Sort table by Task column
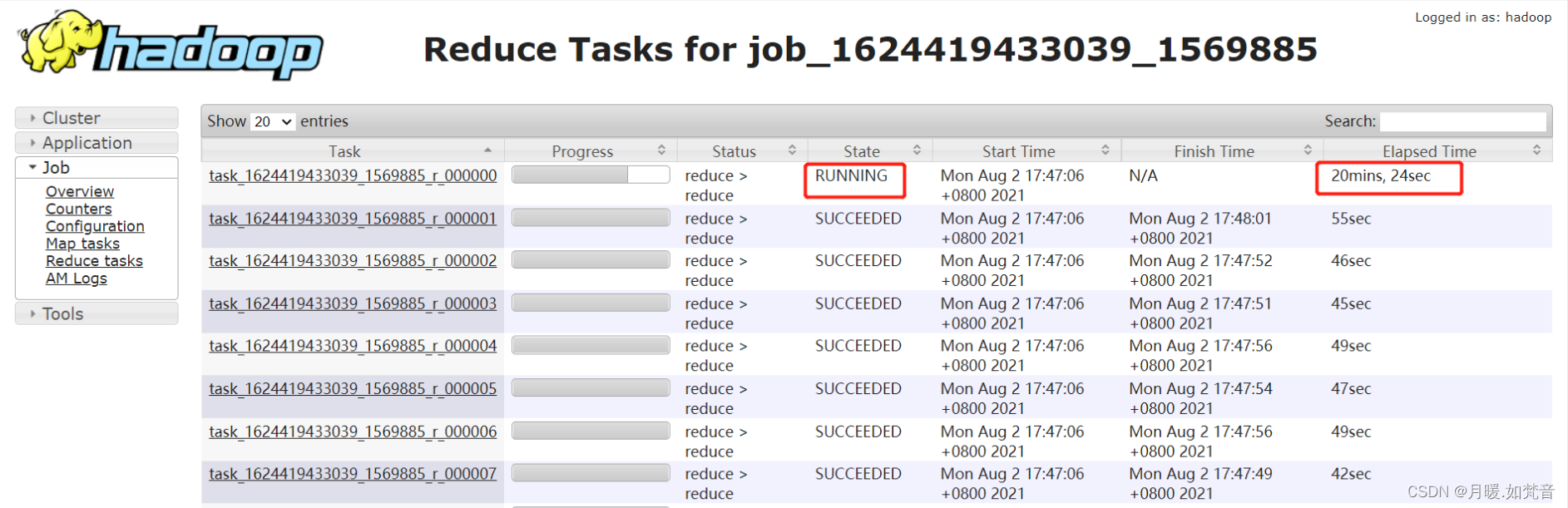The width and height of the screenshot is (1568, 508). click(x=352, y=150)
